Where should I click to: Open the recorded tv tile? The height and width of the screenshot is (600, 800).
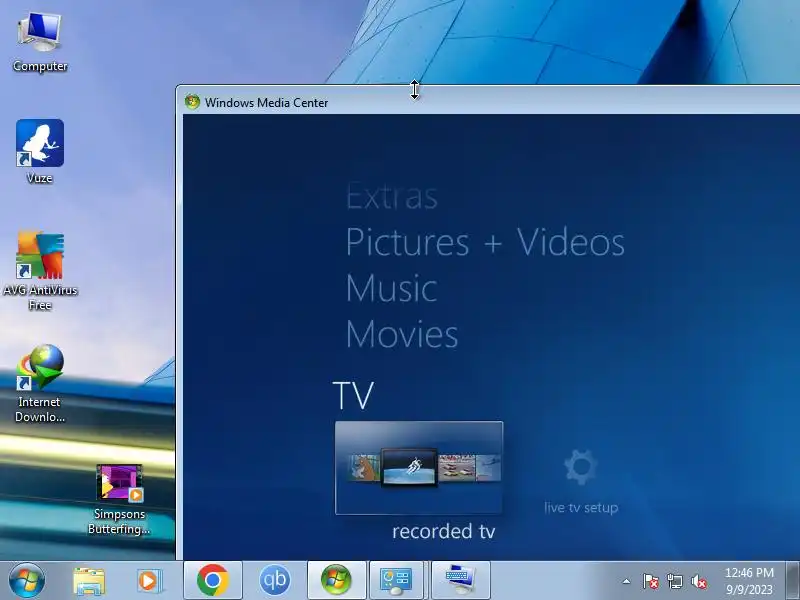click(419, 467)
